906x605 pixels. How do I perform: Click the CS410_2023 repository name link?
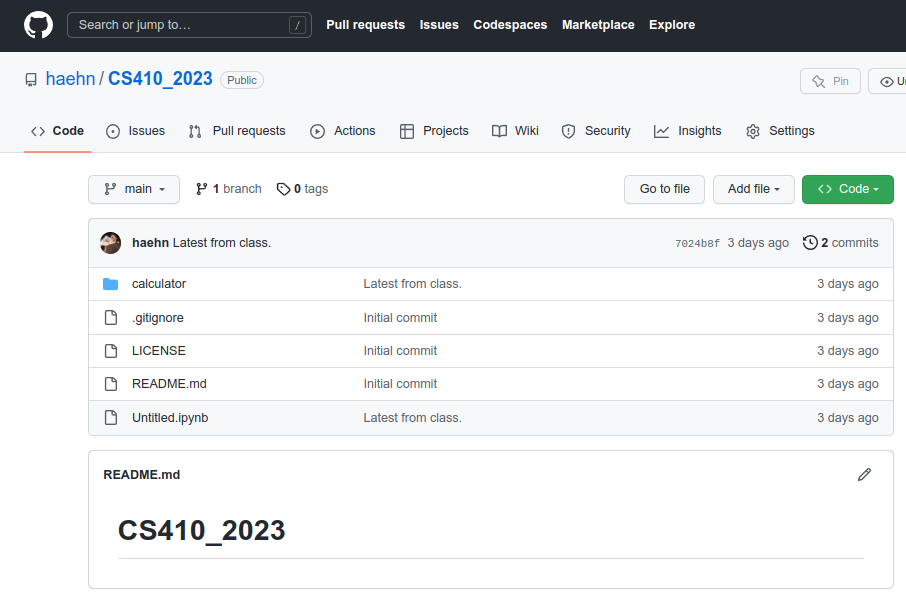(160, 79)
